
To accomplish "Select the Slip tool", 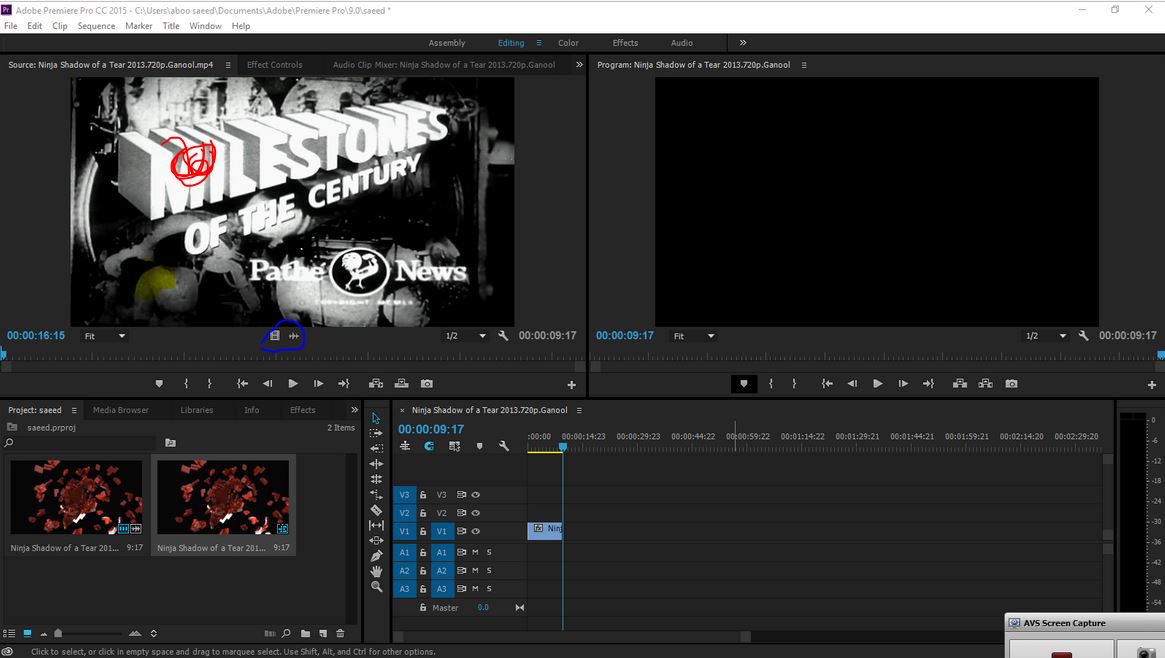I will click(376, 525).
